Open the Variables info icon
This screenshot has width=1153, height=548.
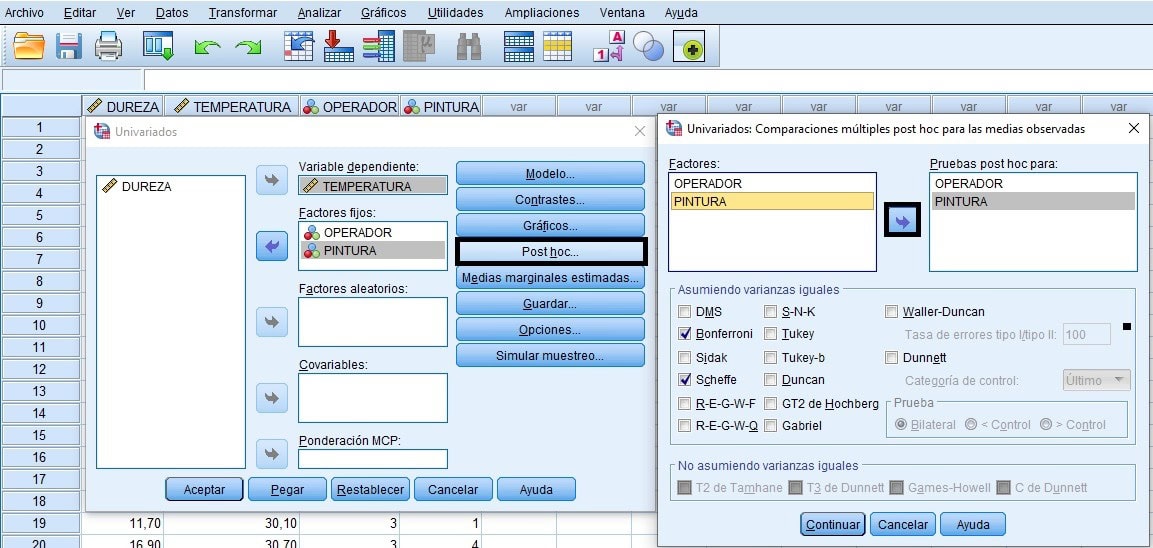379,47
